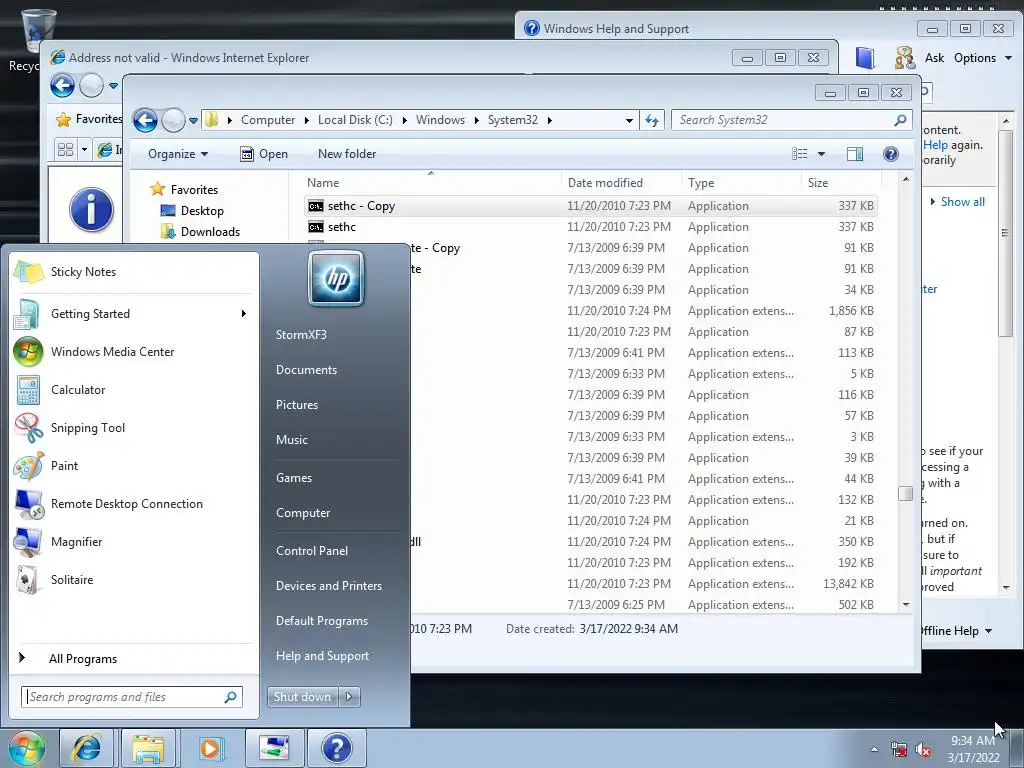Click the HP user account picture
This screenshot has height=768, width=1024.
336,278
